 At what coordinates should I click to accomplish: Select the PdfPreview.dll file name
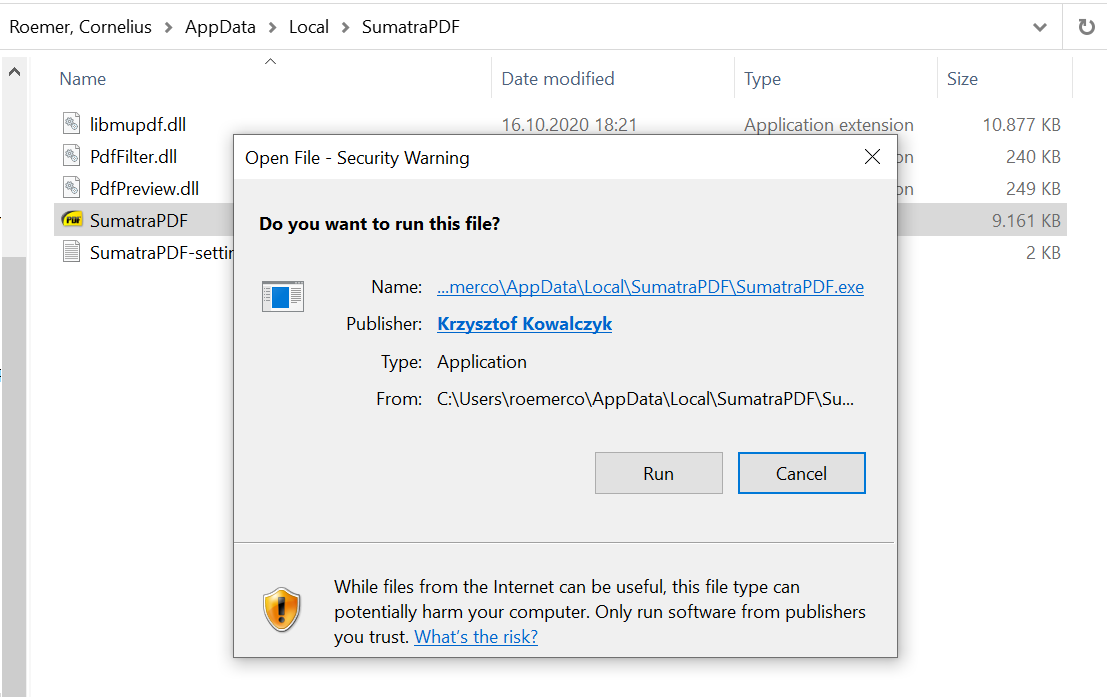tap(144, 188)
